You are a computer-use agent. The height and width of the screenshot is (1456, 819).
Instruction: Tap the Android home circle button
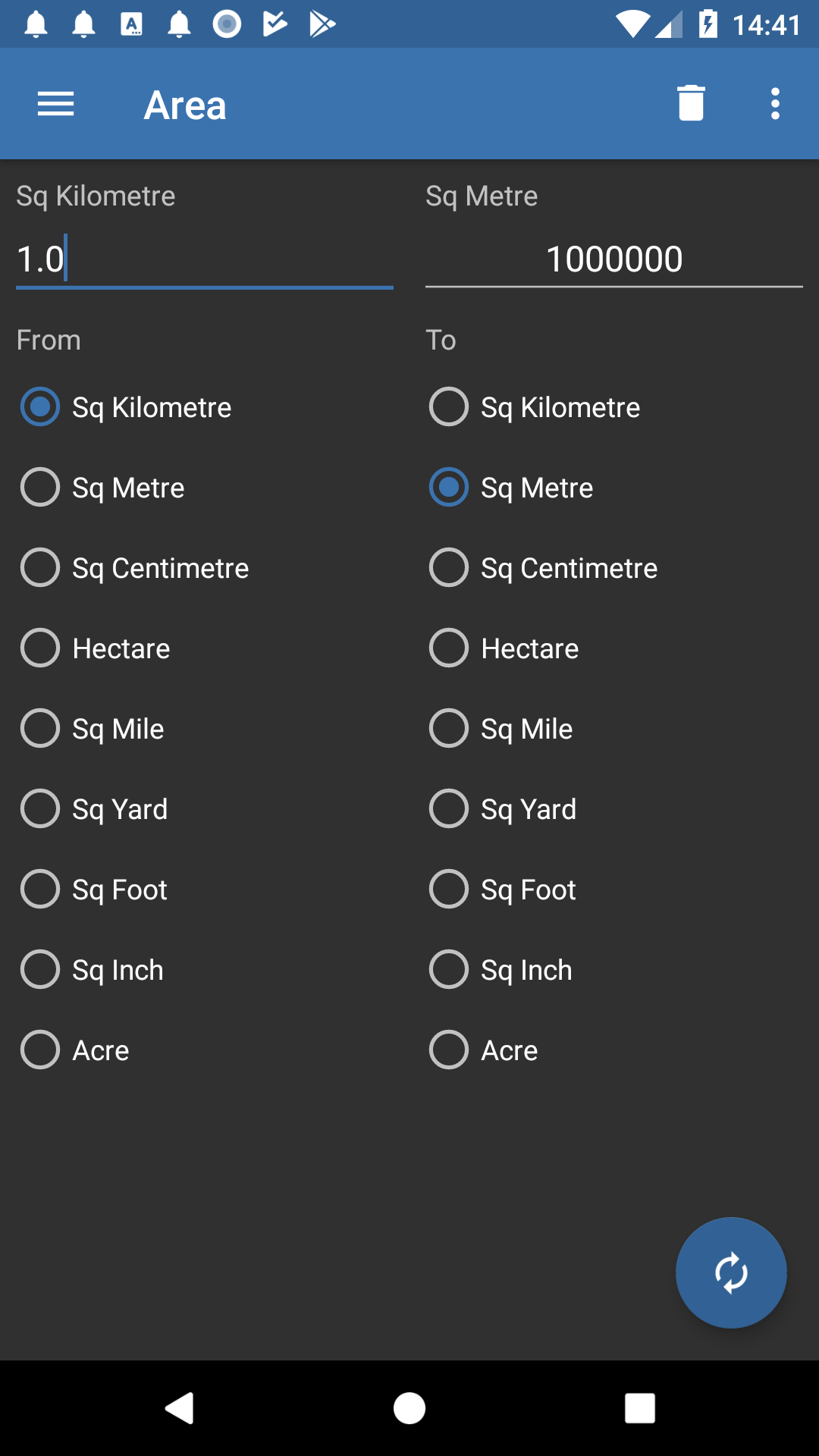pyautogui.click(x=409, y=1408)
